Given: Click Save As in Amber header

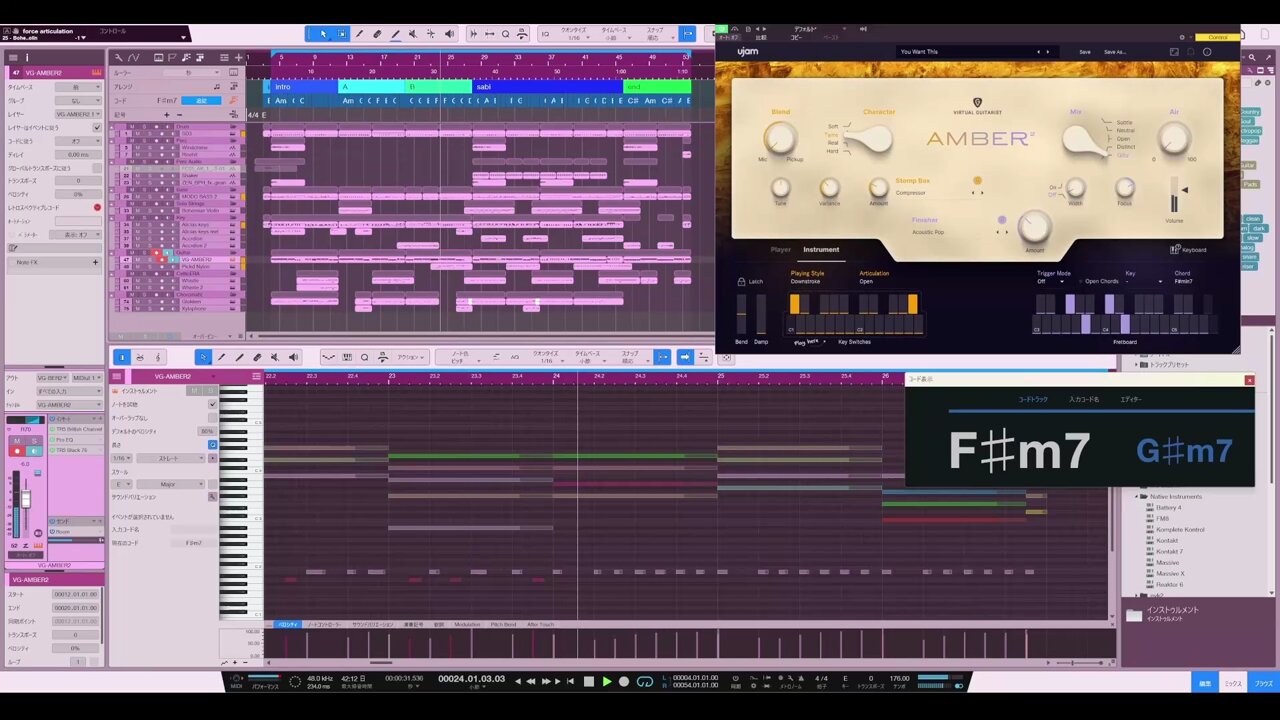Looking at the screenshot, I should point(1114,52).
